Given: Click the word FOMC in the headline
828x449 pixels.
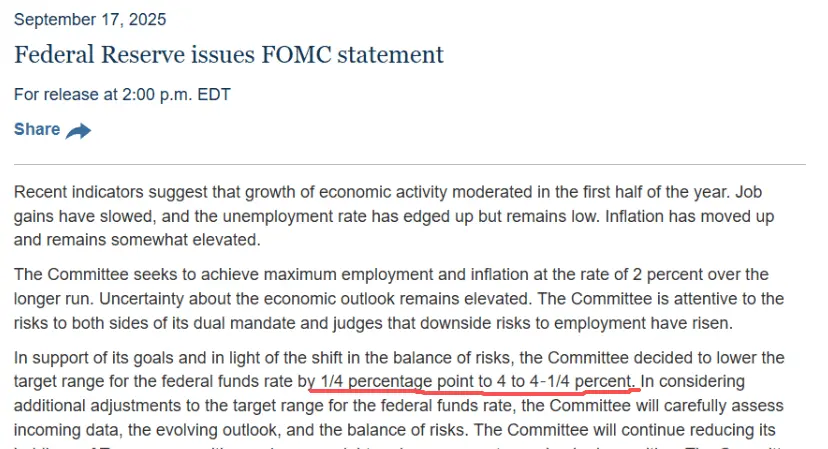Looking at the screenshot, I should [x=297, y=54].
